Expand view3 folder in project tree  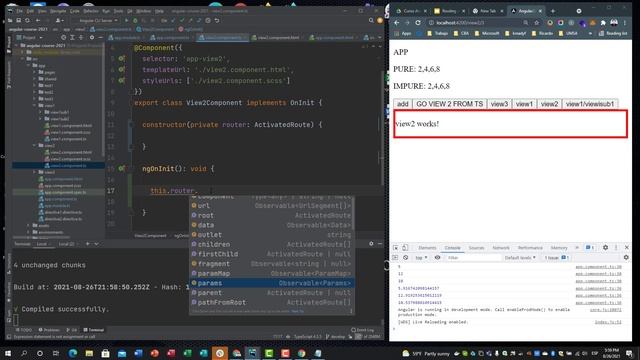pos(35,172)
